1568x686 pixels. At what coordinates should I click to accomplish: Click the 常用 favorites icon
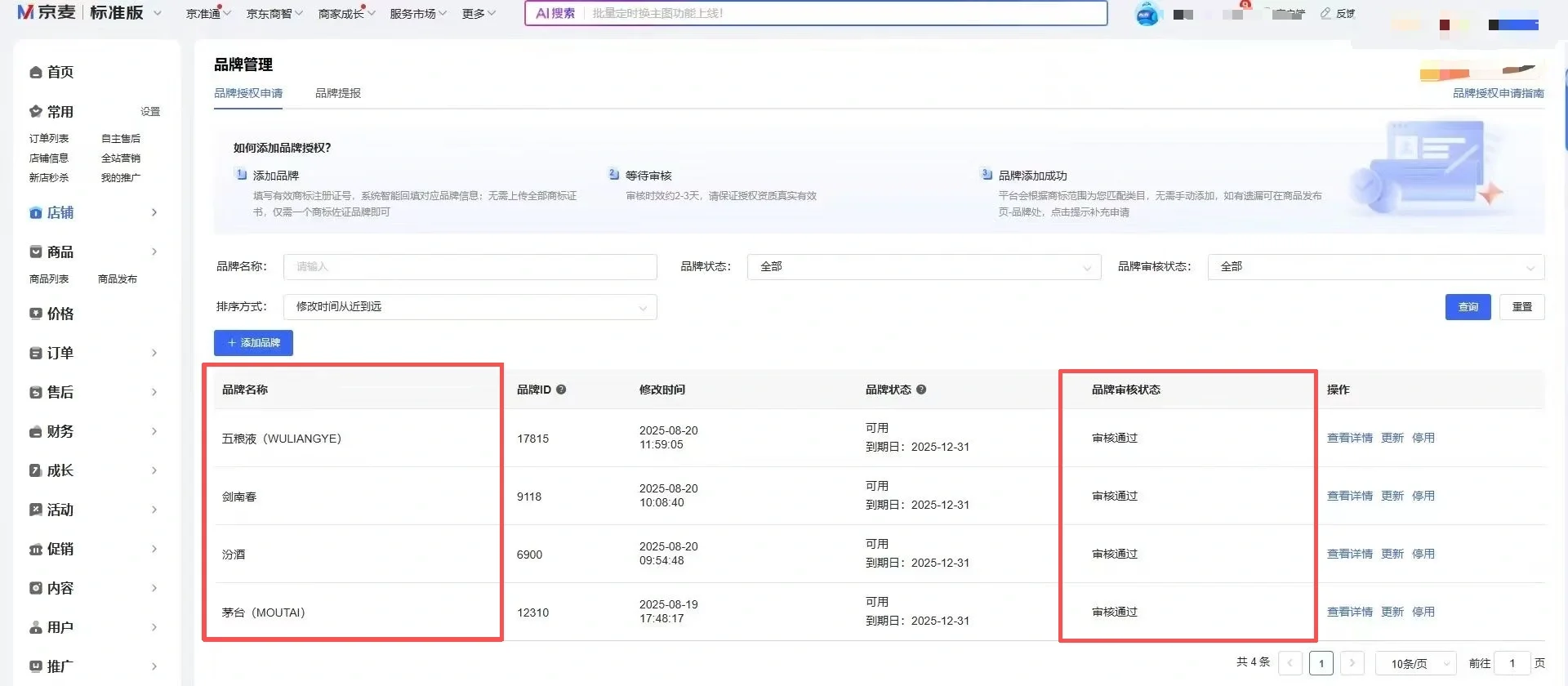click(36, 112)
